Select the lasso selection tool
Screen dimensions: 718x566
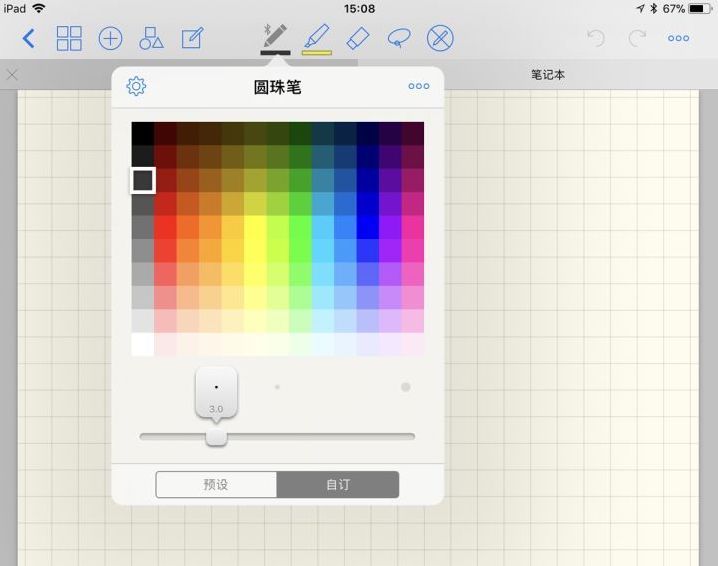point(399,38)
